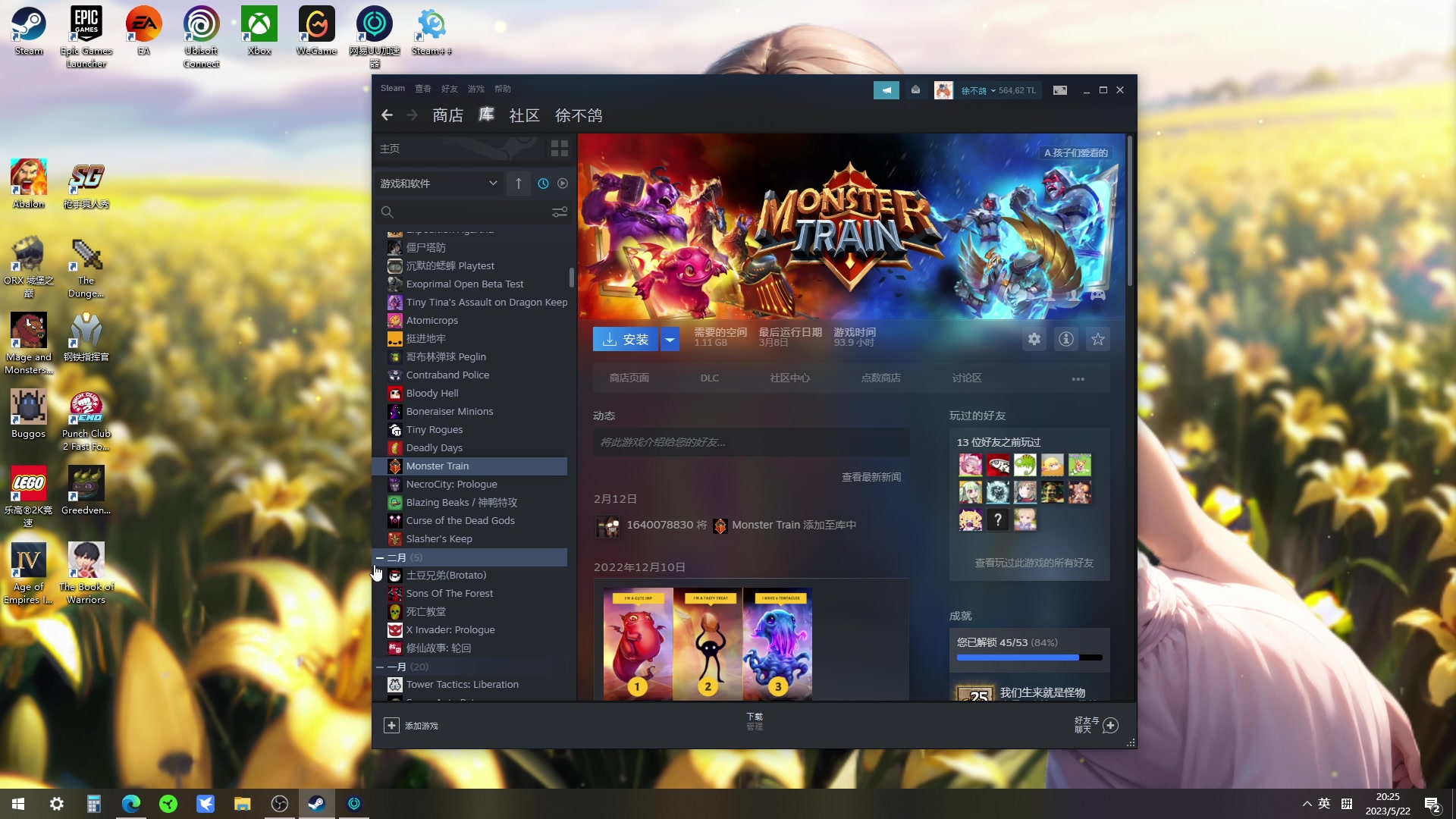Toggle the recent activity clock filter
The image size is (1456, 819).
coord(543,184)
